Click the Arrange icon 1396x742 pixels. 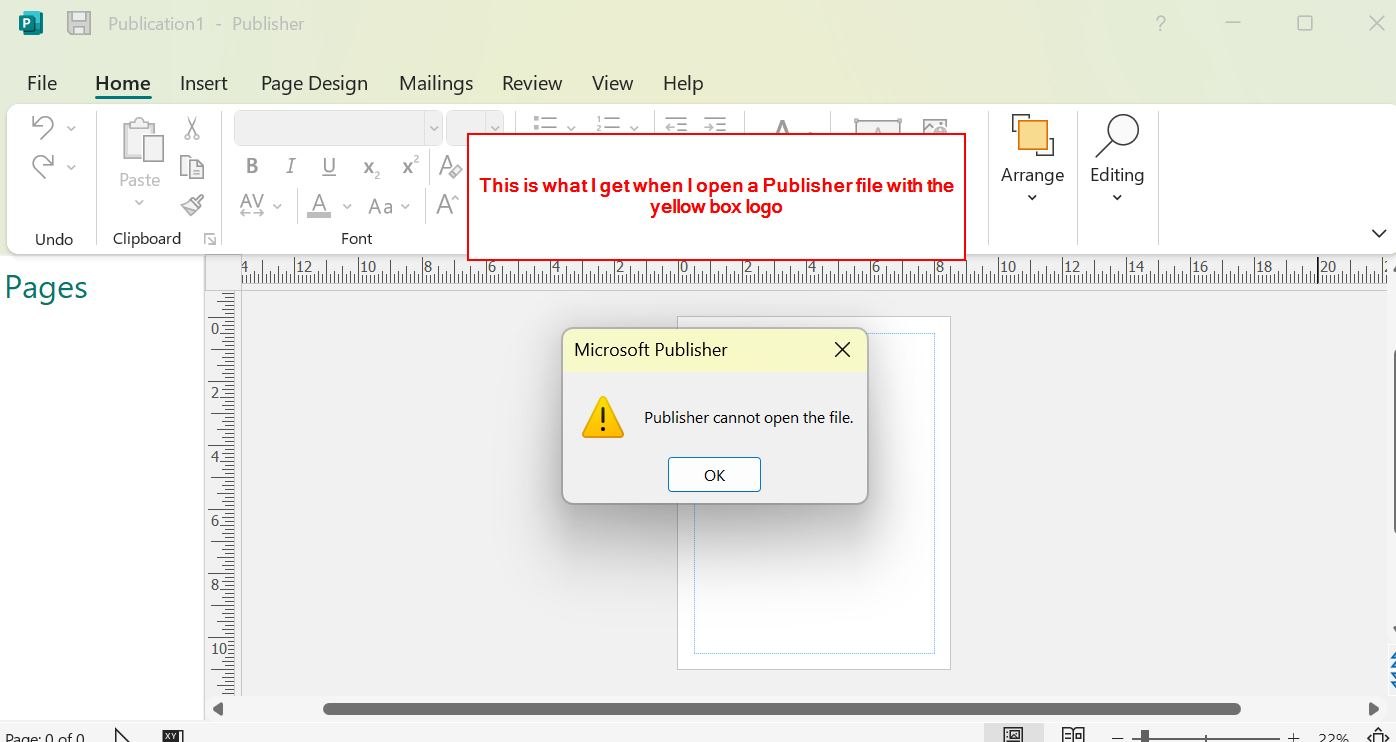pyautogui.click(x=1032, y=135)
